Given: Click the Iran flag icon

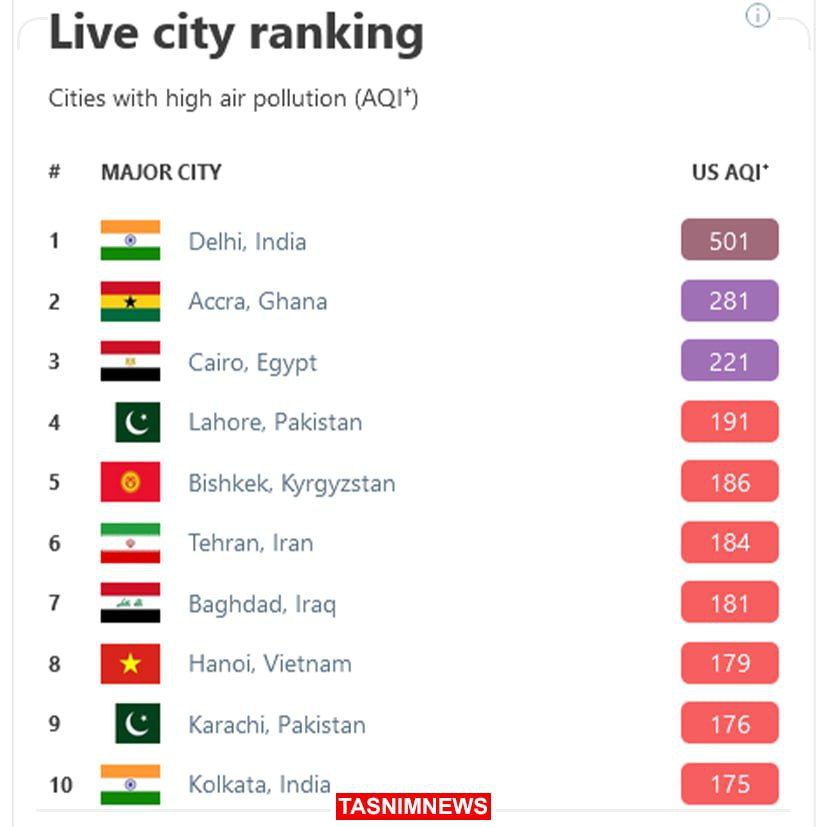Looking at the screenshot, I should pos(130,543).
